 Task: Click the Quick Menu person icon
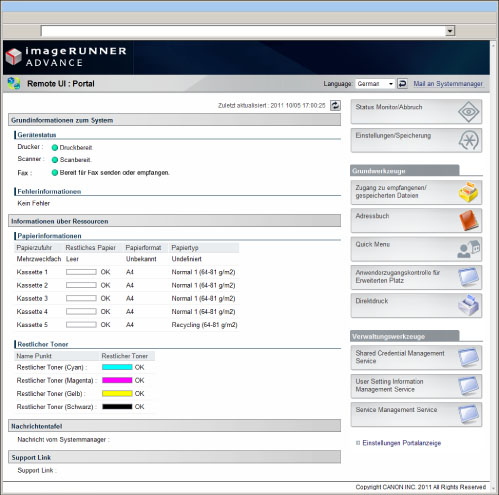click(468, 249)
